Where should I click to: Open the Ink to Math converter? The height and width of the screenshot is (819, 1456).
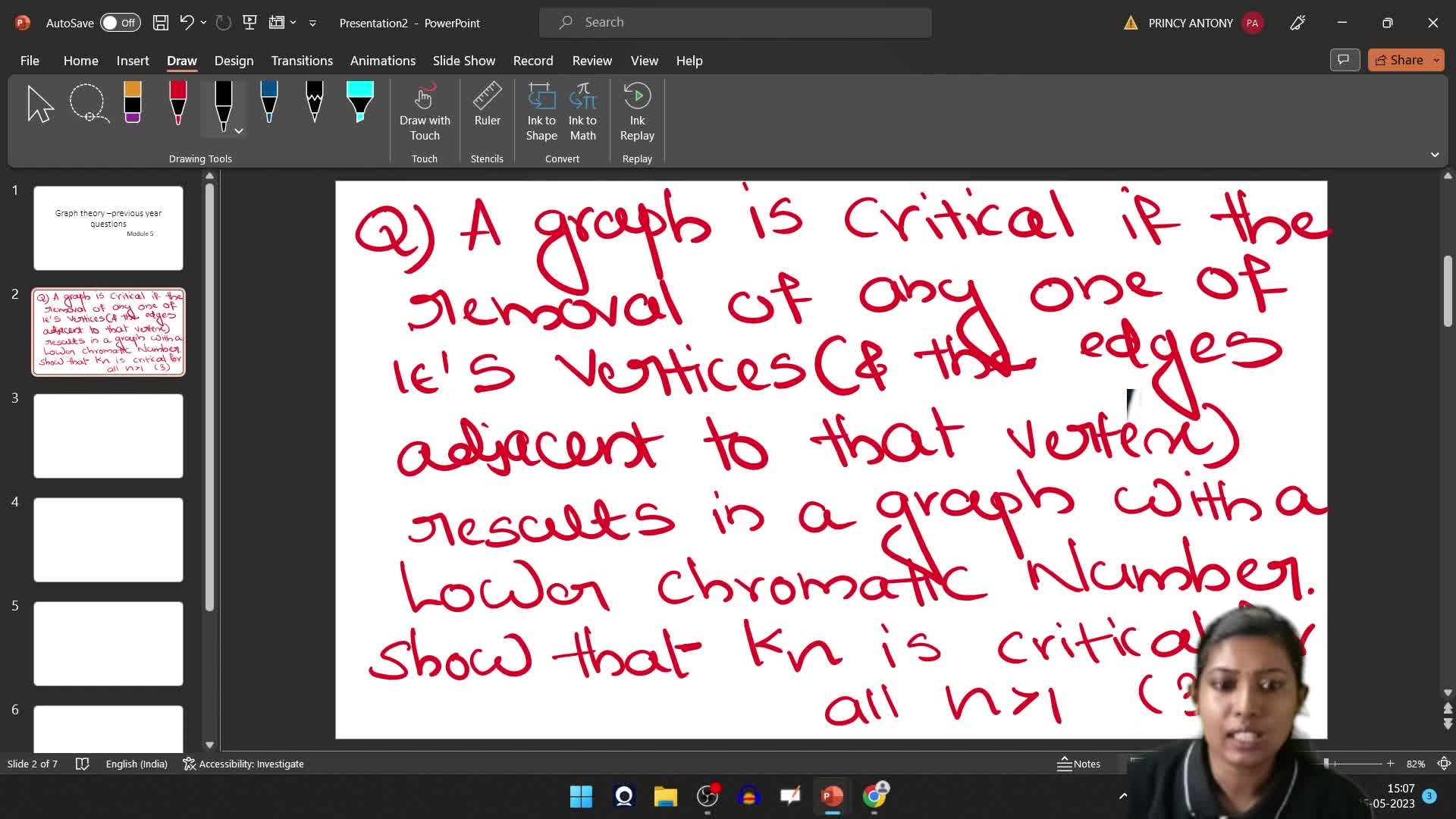582,112
